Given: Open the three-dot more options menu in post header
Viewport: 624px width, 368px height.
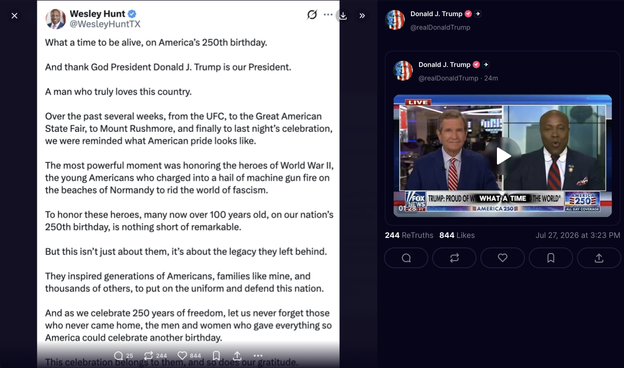Looking at the screenshot, I should click(x=328, y=15).
